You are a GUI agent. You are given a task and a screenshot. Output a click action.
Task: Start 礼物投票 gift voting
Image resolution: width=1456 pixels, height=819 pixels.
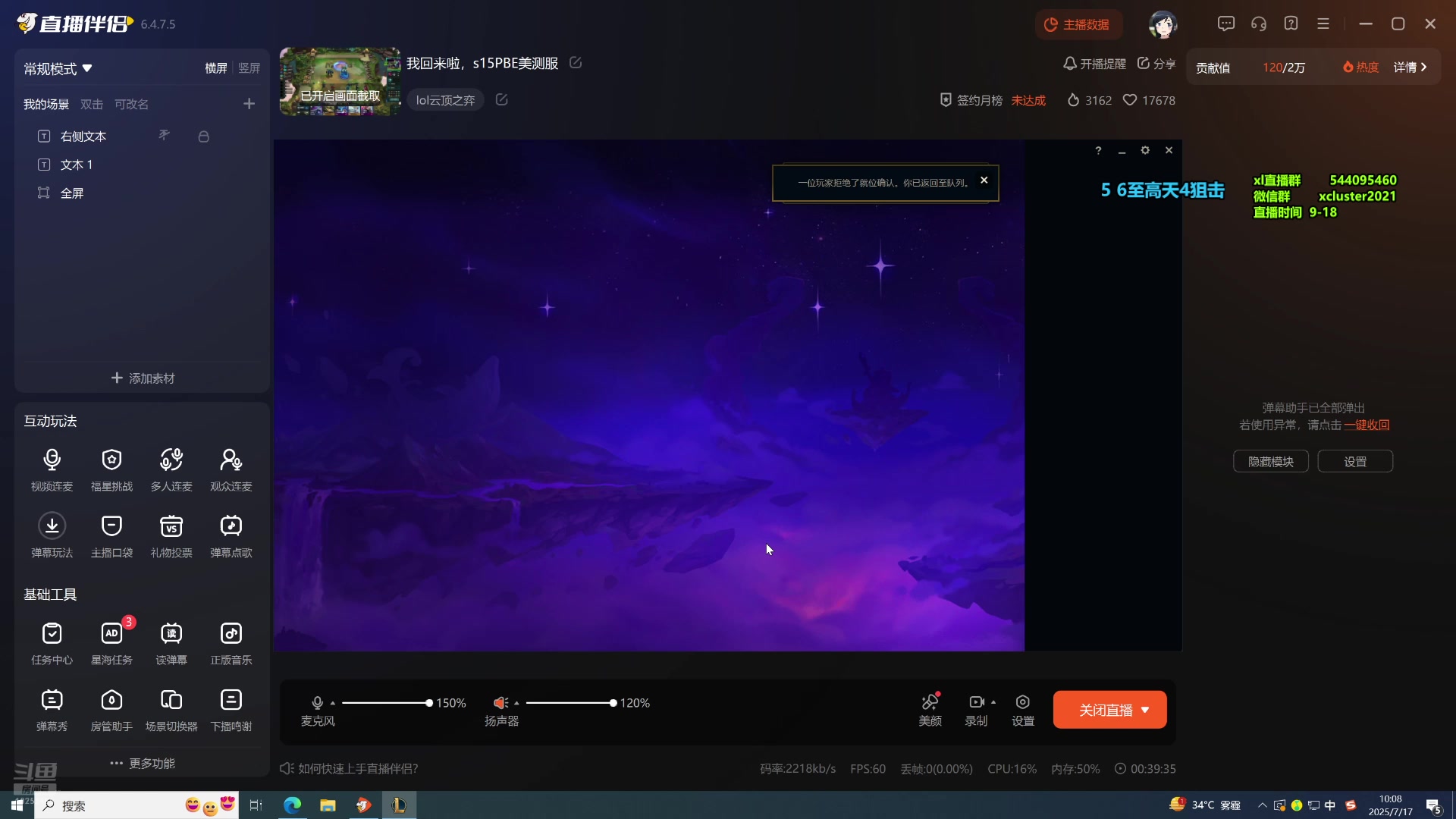(171, 536)
